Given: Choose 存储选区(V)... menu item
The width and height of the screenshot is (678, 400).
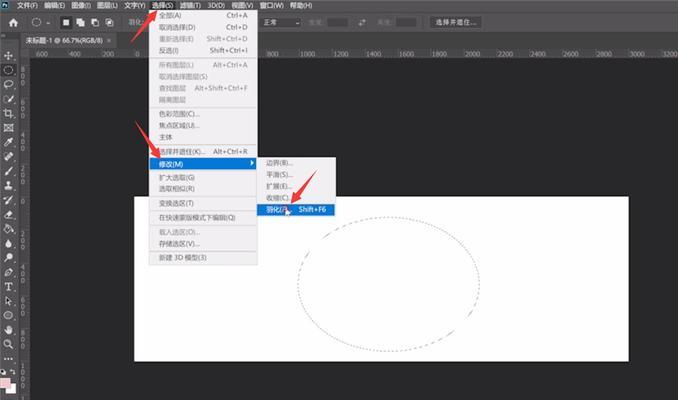Looking at the screenshot, I should [203, 244].
